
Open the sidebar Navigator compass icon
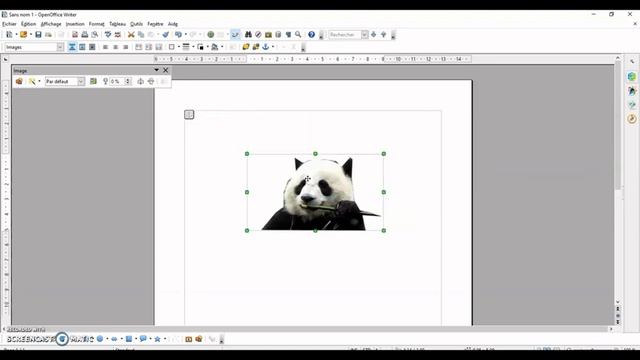click(632, 119)
